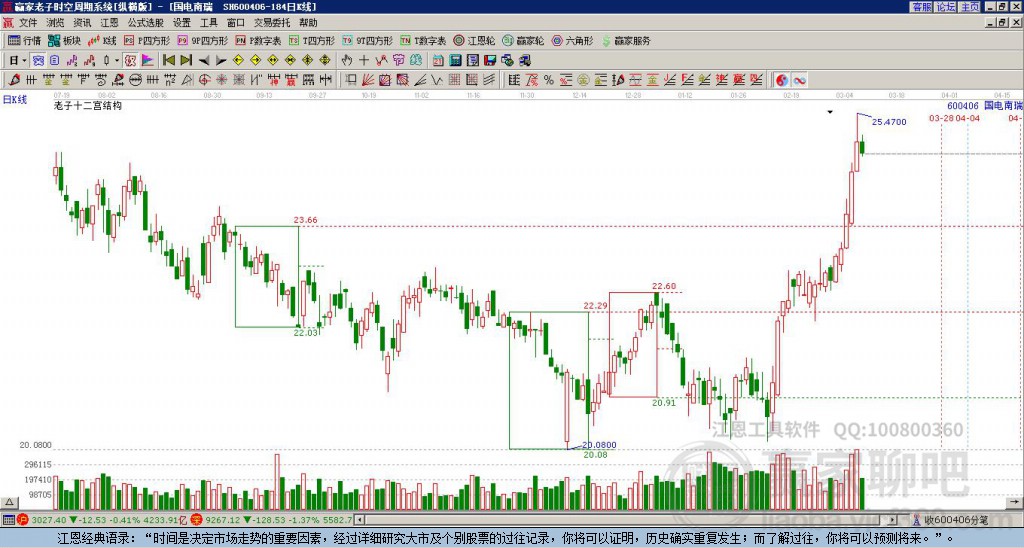1024x548 pixels.
Task: Open the P四方形 square tool
Action: pyautogui.click(x=147, y=40)
